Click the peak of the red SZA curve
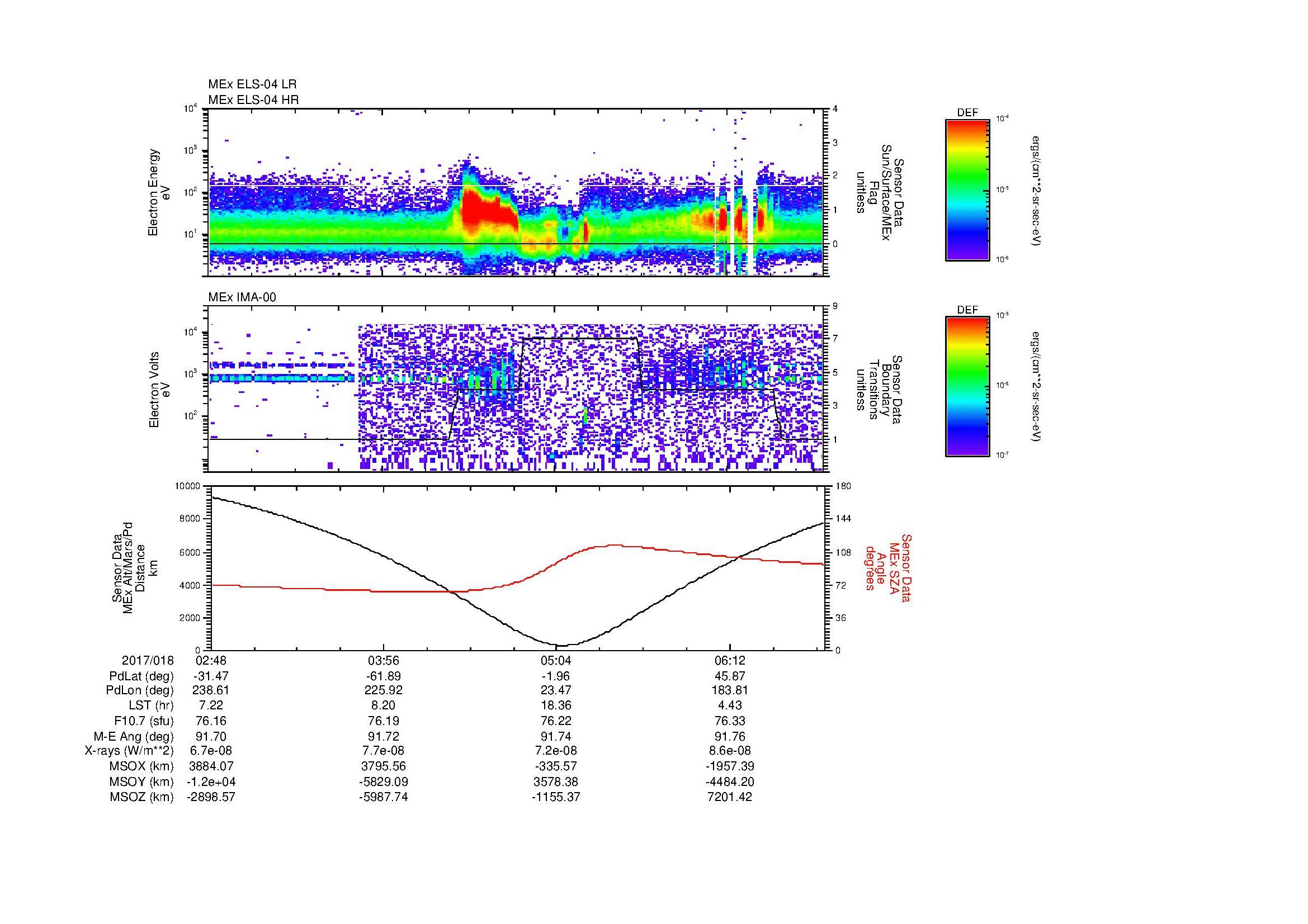Screen dimensions: 1308x924 [614, 546]
